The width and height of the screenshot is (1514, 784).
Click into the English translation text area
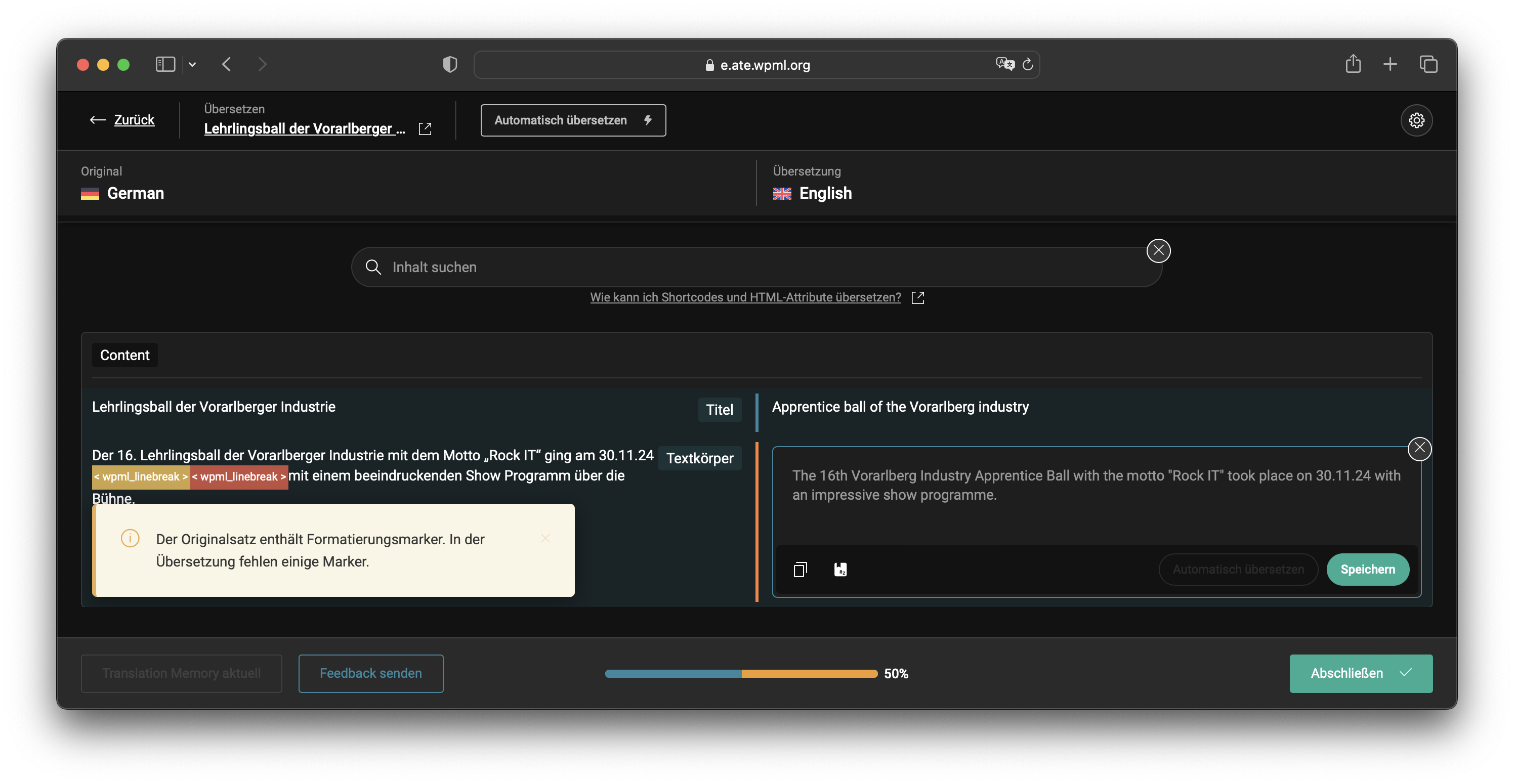coord(1096,495)
